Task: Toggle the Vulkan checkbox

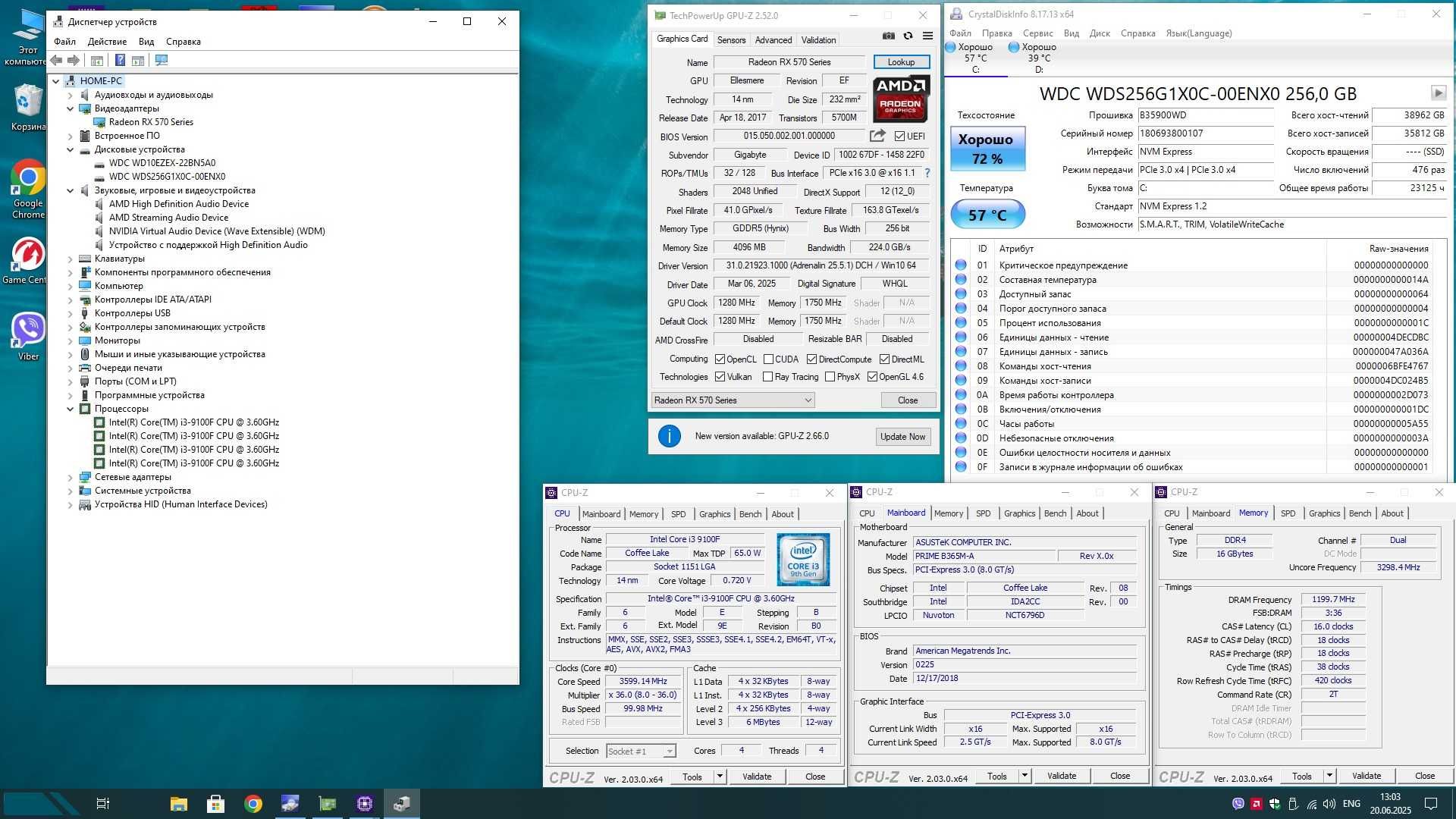Action: pos(720,377)
